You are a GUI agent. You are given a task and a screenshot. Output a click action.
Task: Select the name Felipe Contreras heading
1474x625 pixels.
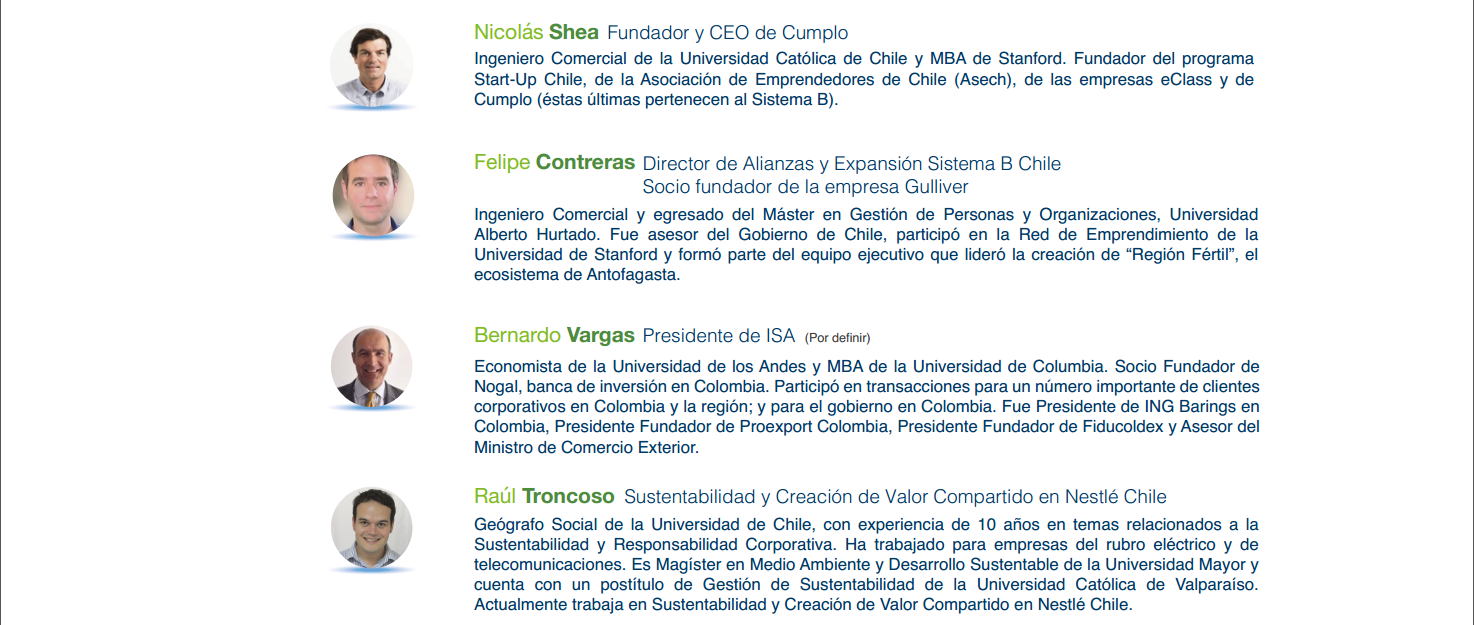coord(554,162)
